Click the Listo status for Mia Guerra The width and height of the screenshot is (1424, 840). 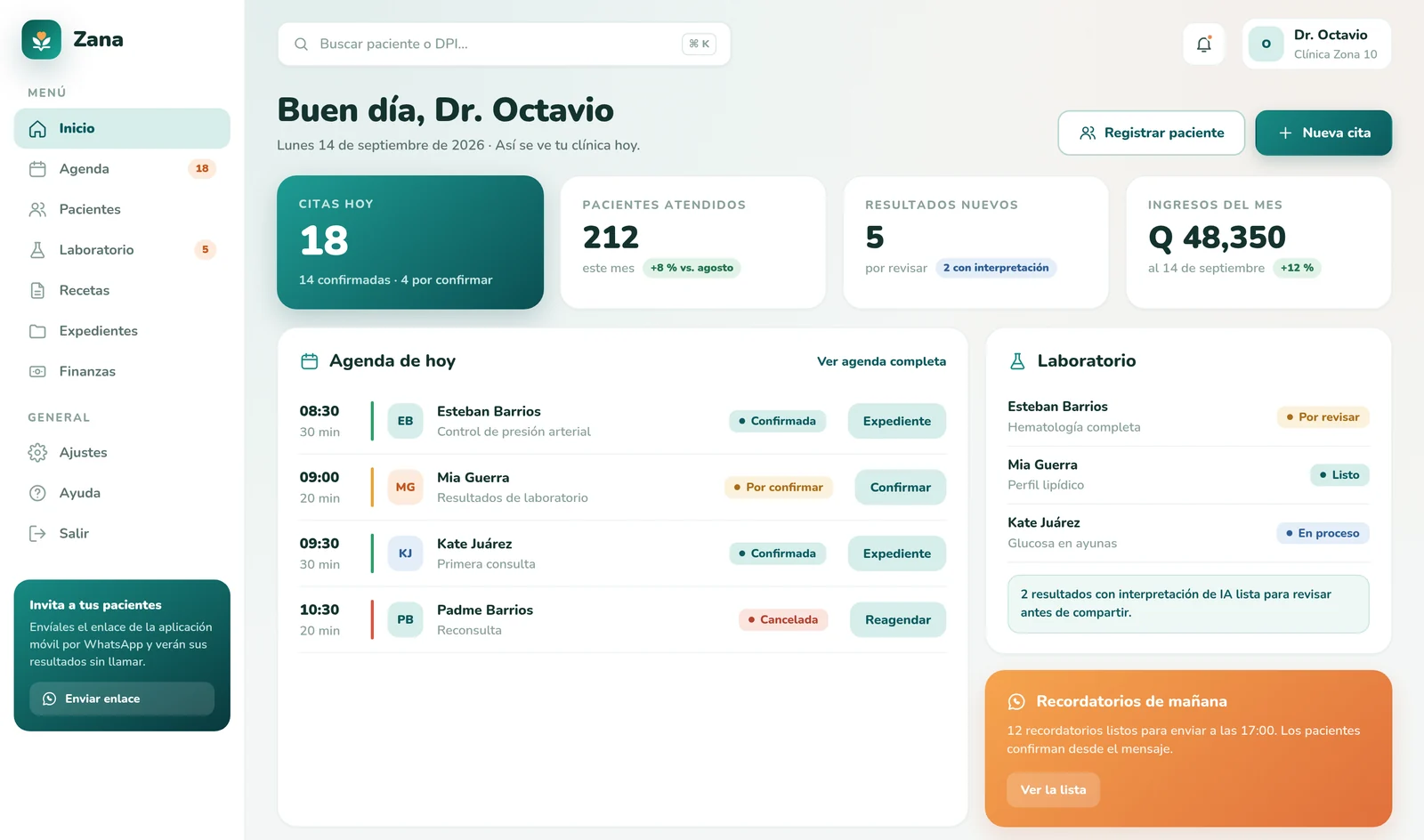pyautogui.click(x=1339, y=475)
